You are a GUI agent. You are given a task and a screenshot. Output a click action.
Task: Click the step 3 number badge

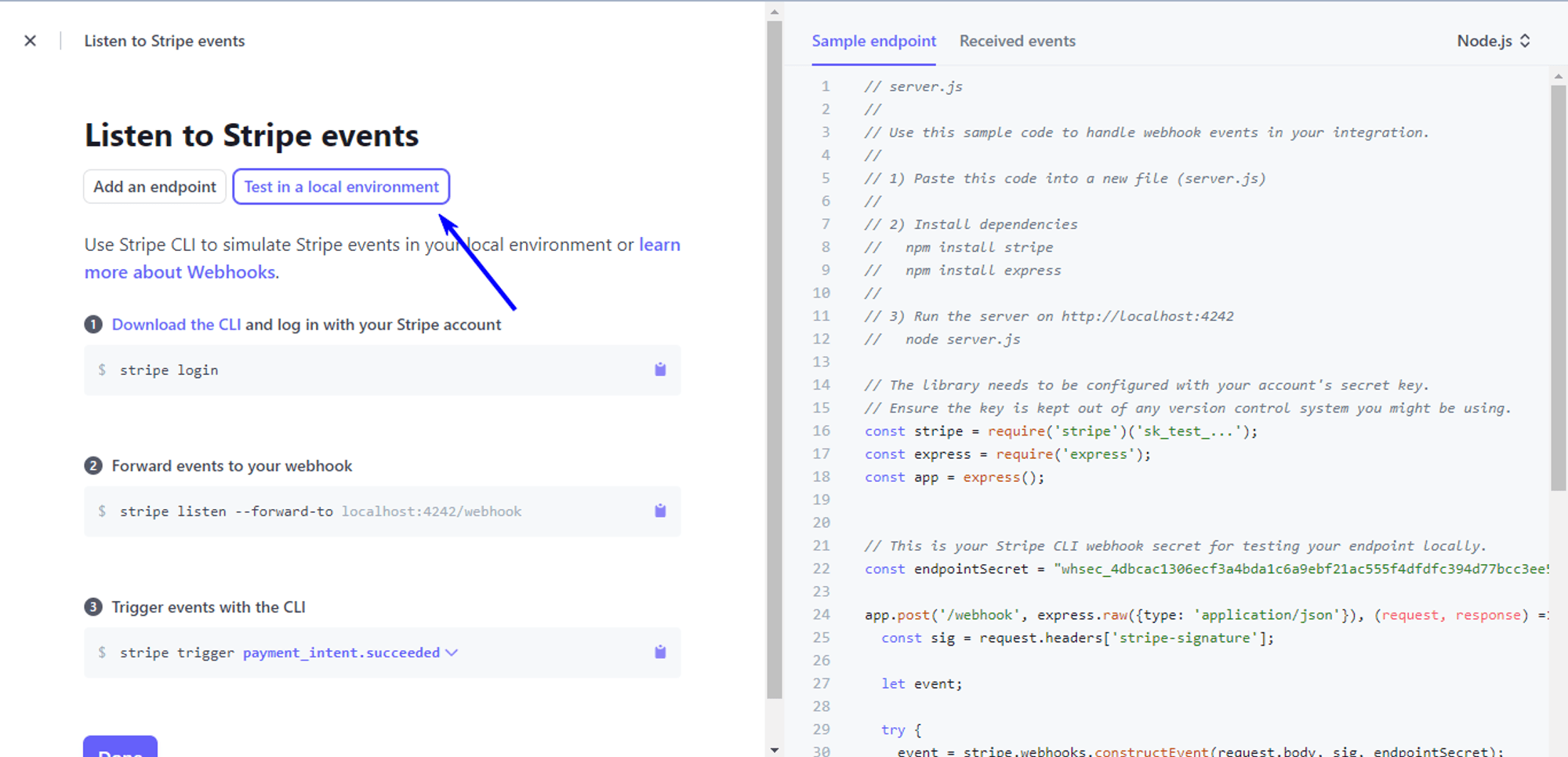(x=93, y=607)
